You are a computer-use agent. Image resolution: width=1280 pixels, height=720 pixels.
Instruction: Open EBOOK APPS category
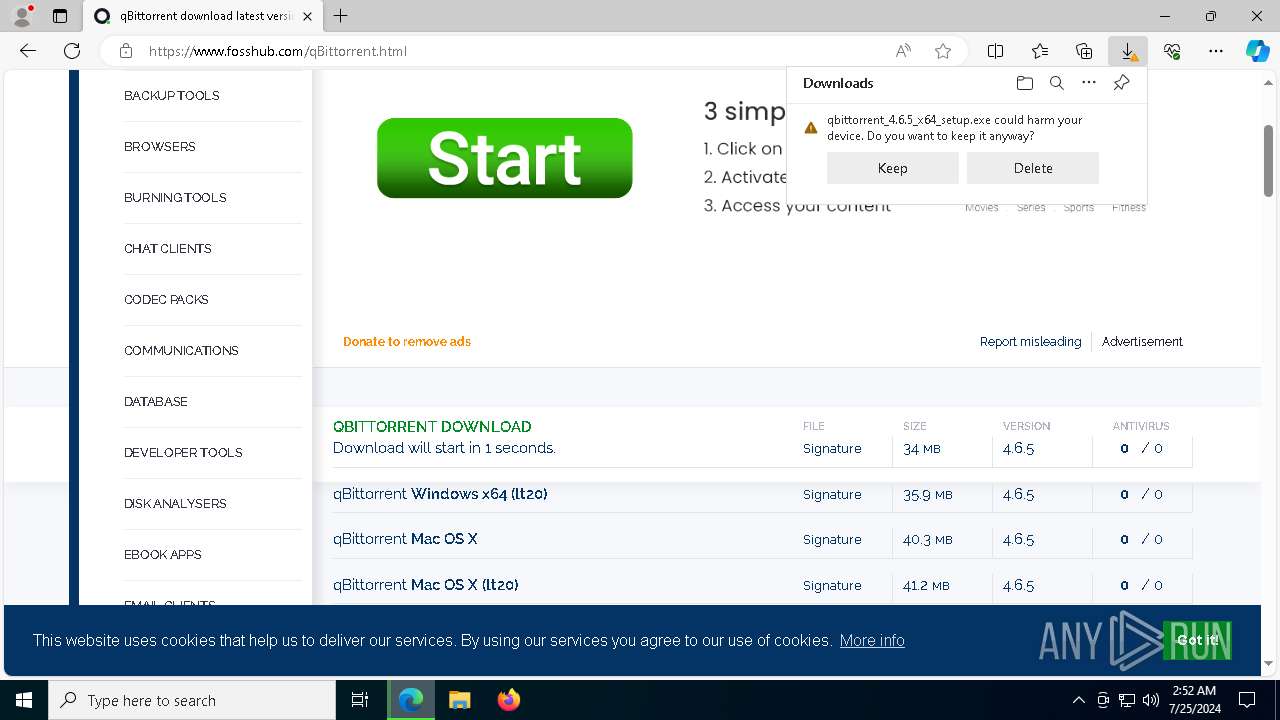163,554
